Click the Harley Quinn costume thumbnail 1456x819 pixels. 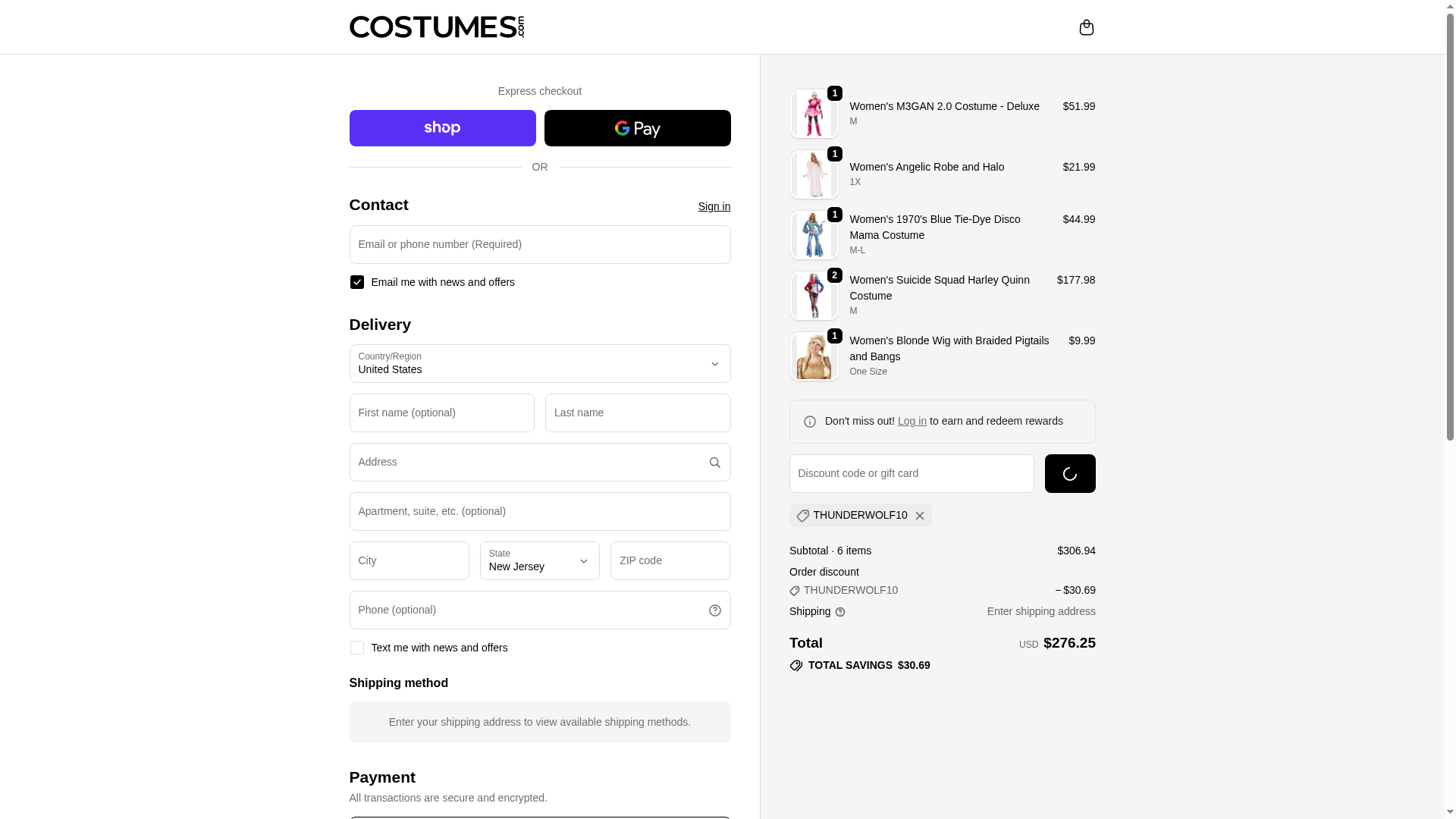[814, 296]
